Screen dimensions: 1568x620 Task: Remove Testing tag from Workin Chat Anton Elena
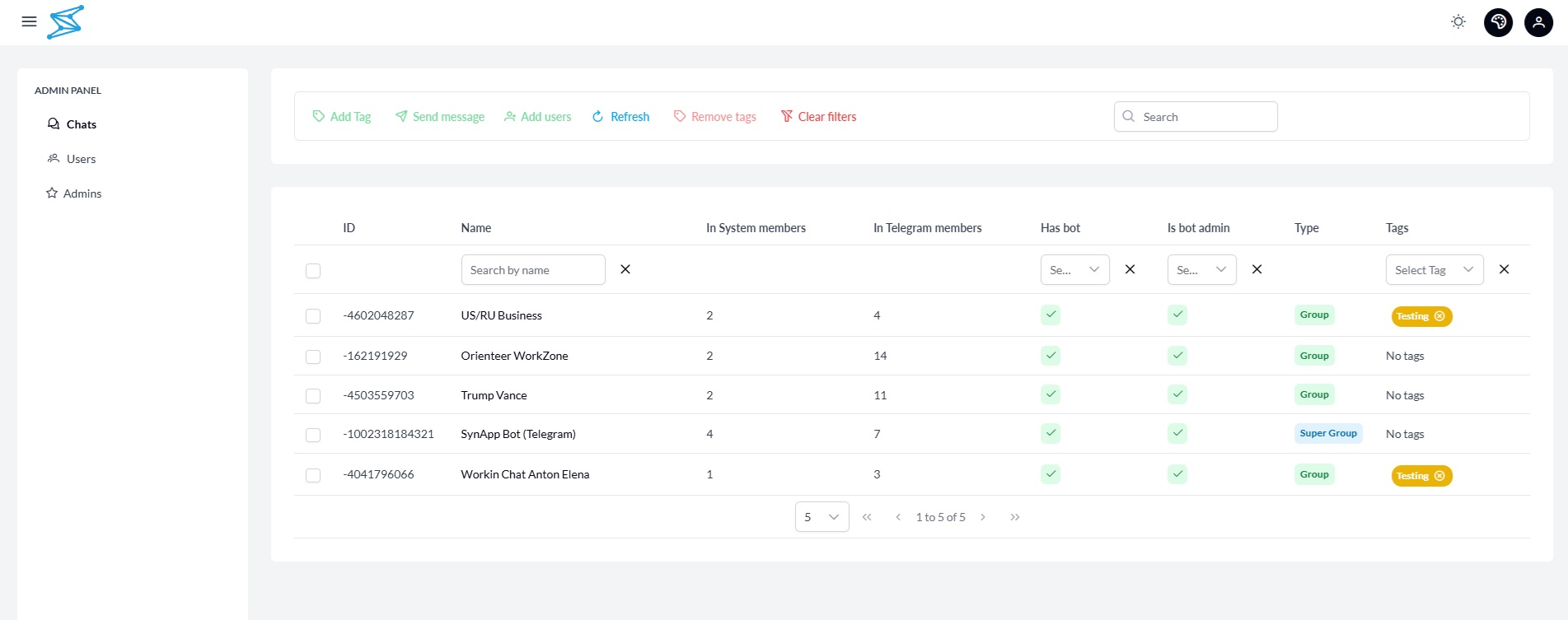1439,476
